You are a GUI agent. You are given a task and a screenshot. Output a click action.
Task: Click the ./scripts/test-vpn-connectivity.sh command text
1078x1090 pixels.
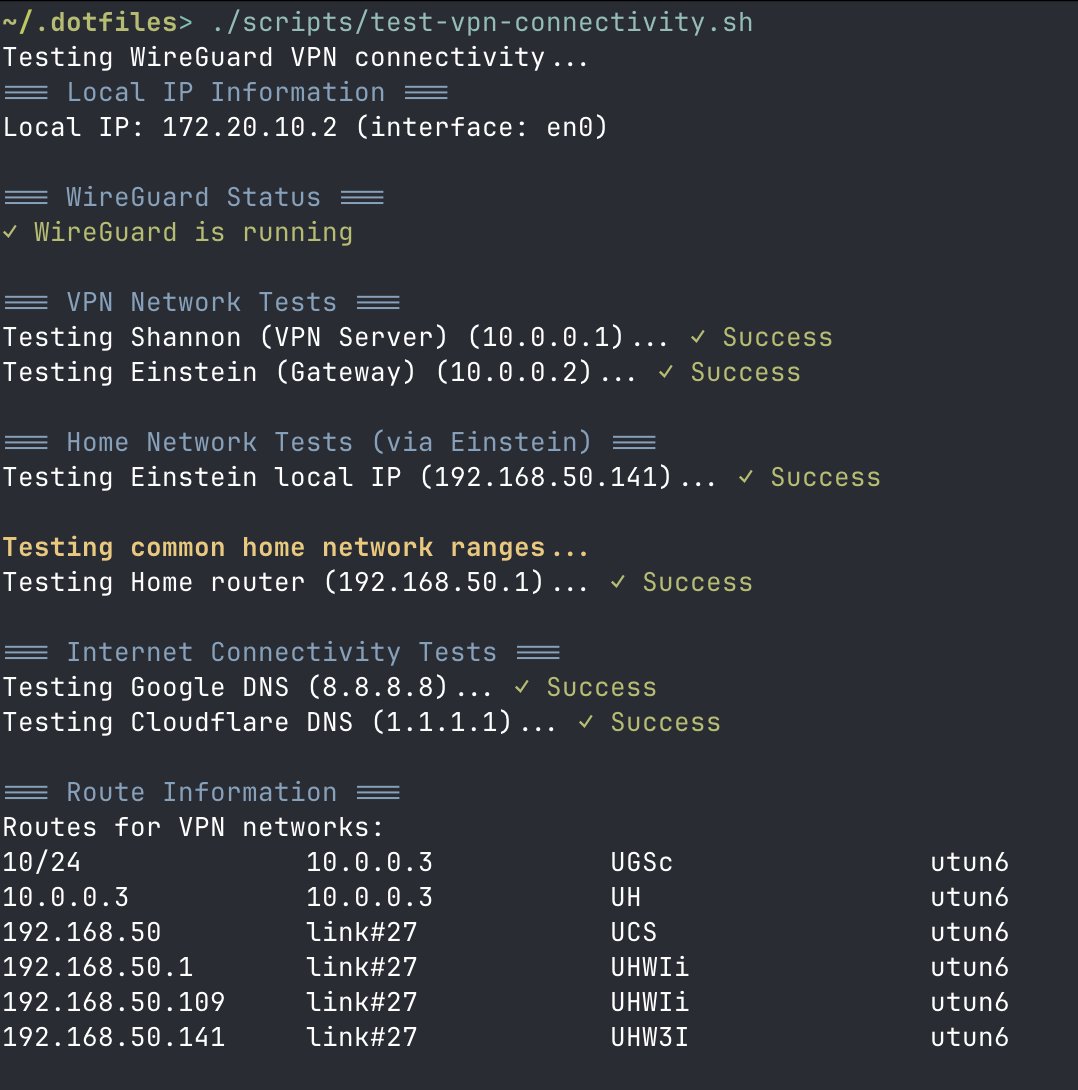[482, 23]
